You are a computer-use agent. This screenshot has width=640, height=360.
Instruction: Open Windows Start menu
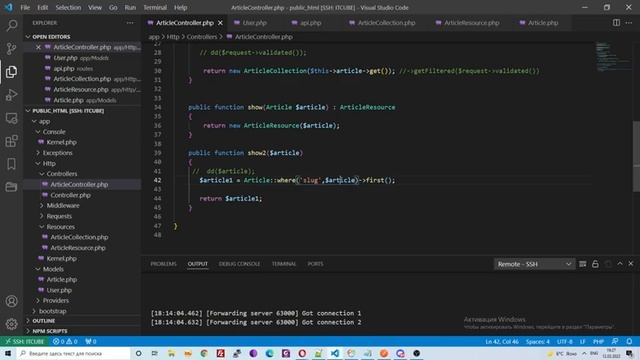tap(8, 353)
